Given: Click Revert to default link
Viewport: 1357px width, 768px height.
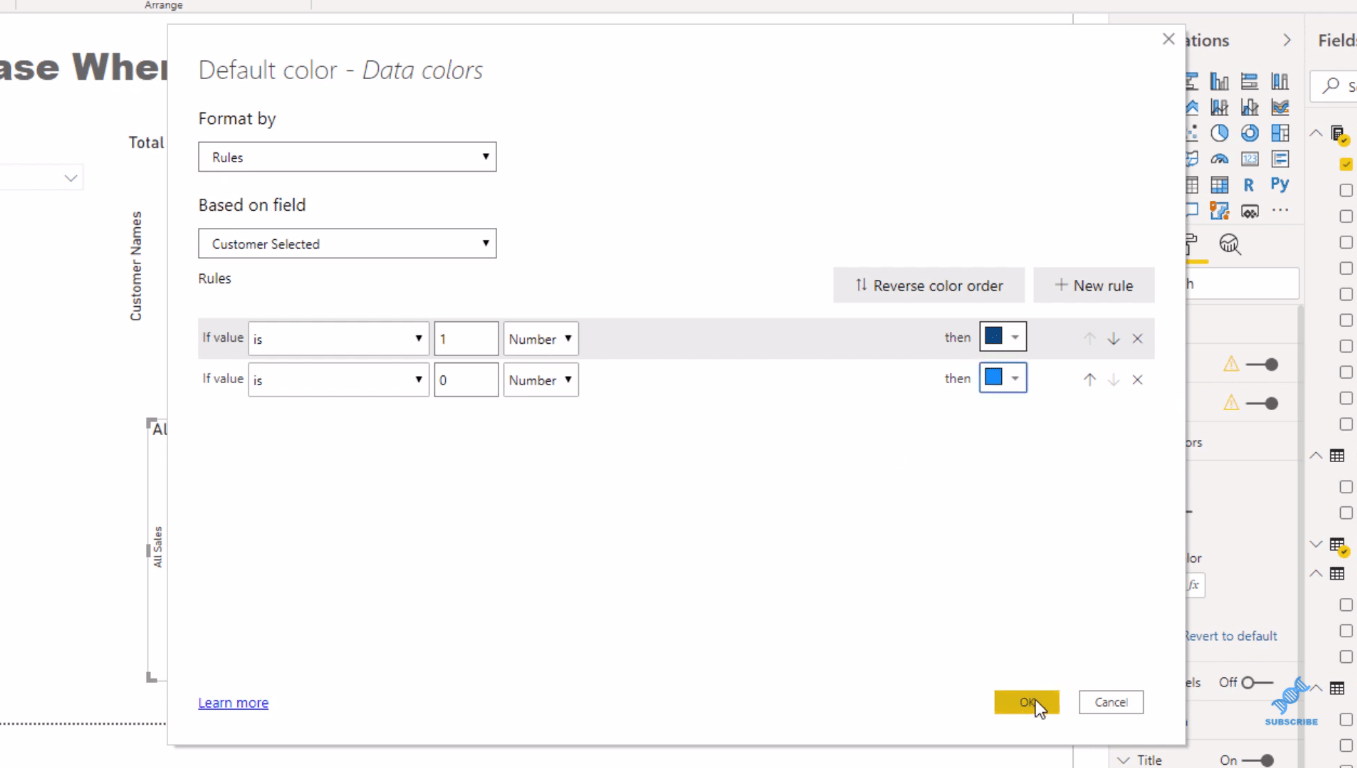Looking at the screenshot, I should (1230, 636).
